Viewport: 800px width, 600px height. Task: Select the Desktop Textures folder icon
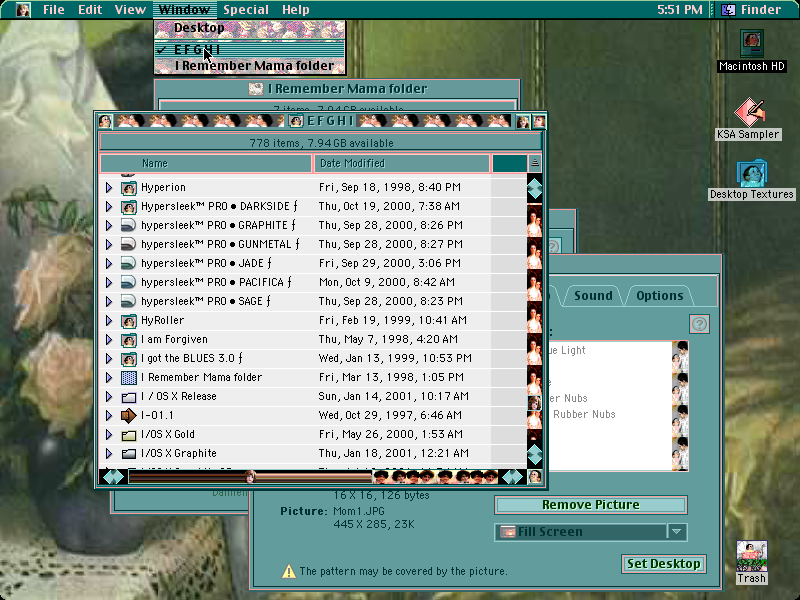coord(752,173)
